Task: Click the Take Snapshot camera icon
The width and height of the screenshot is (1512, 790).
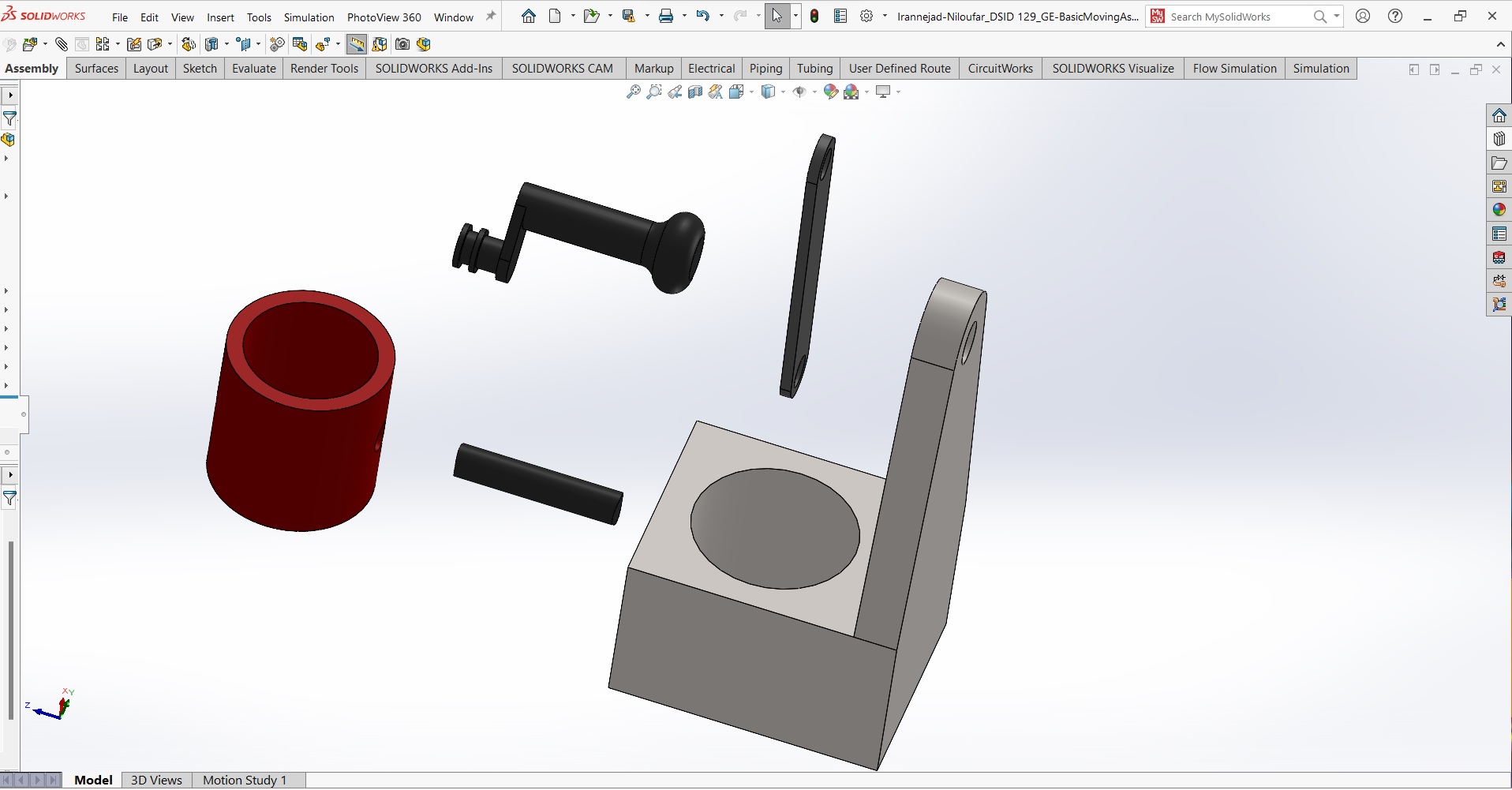Action: click(402, 44)
